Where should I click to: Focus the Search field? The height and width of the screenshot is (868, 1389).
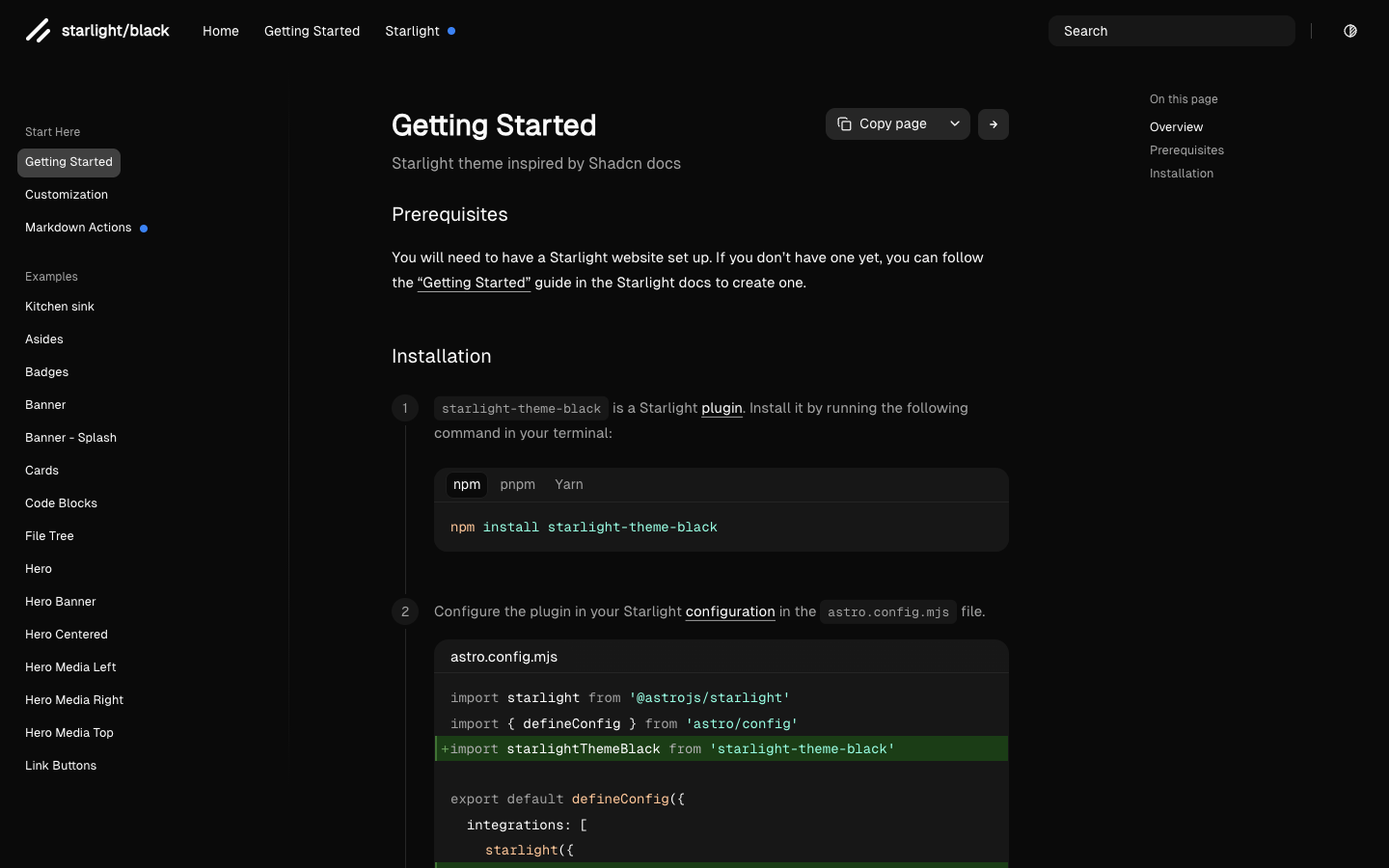click(1172, 31)
